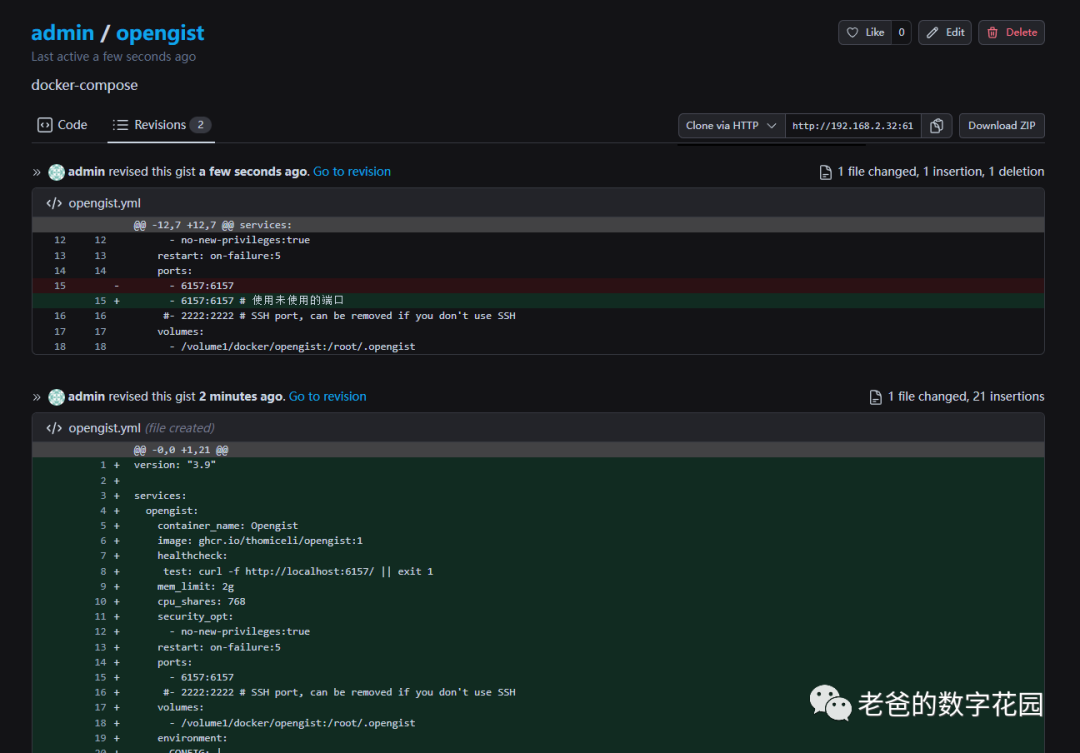Click the list icon in Revisions tab
This screenshot has width=1080, height=753.
[x=121, y=125]
